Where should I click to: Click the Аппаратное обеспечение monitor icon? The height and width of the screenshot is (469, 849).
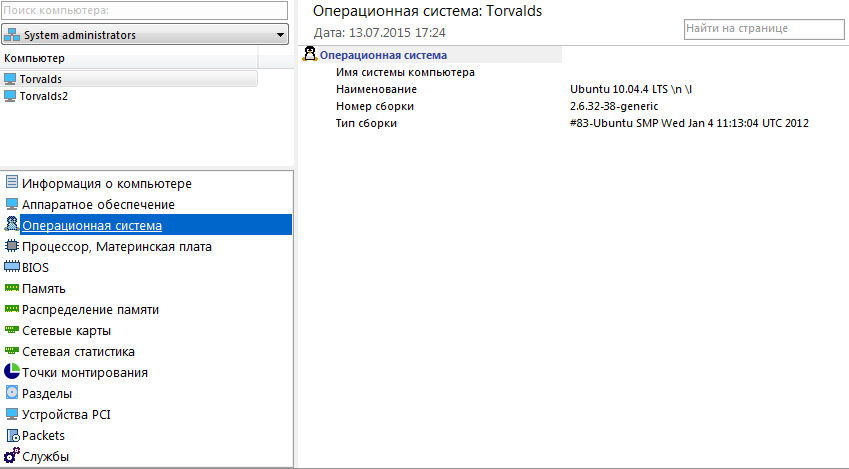(11, 204)
